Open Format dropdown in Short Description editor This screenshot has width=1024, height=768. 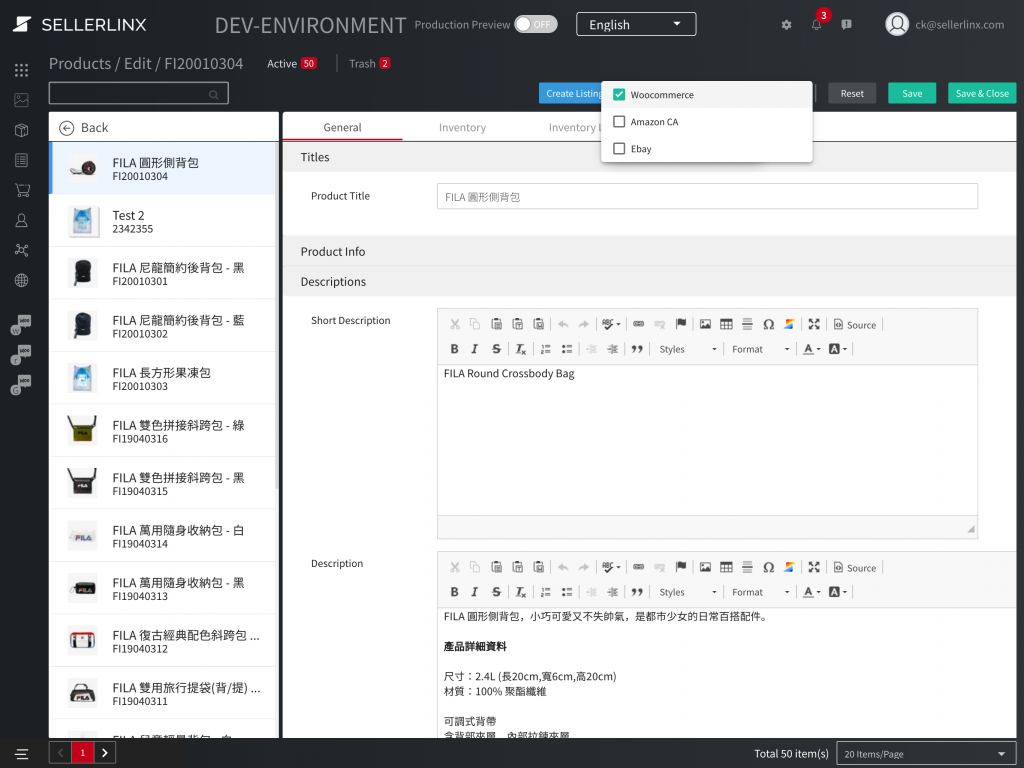coord(760,349)
